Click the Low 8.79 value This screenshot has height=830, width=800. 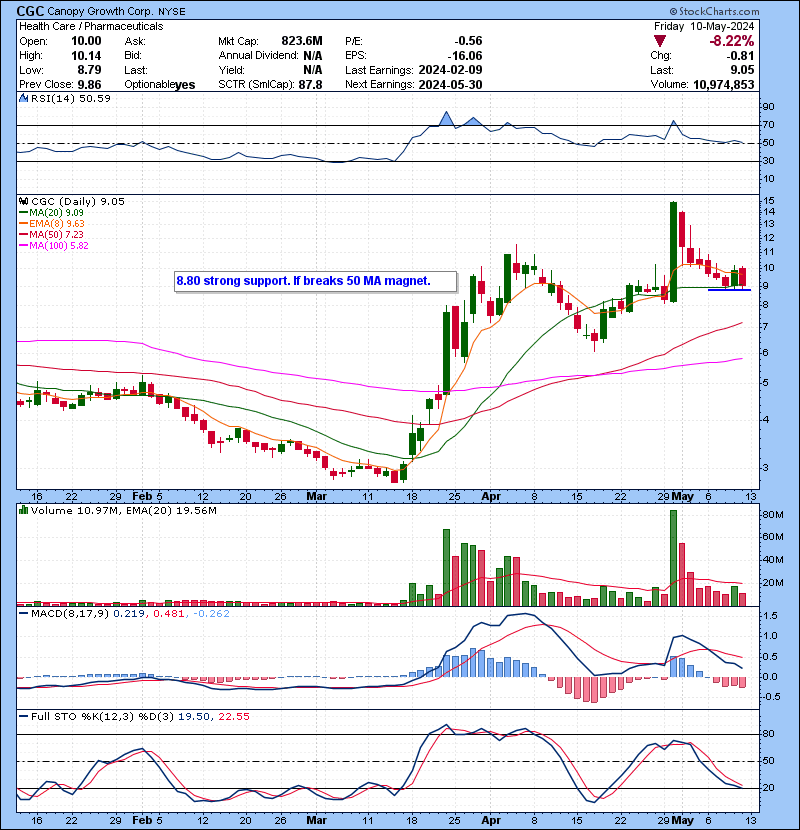tap(89, 70)
